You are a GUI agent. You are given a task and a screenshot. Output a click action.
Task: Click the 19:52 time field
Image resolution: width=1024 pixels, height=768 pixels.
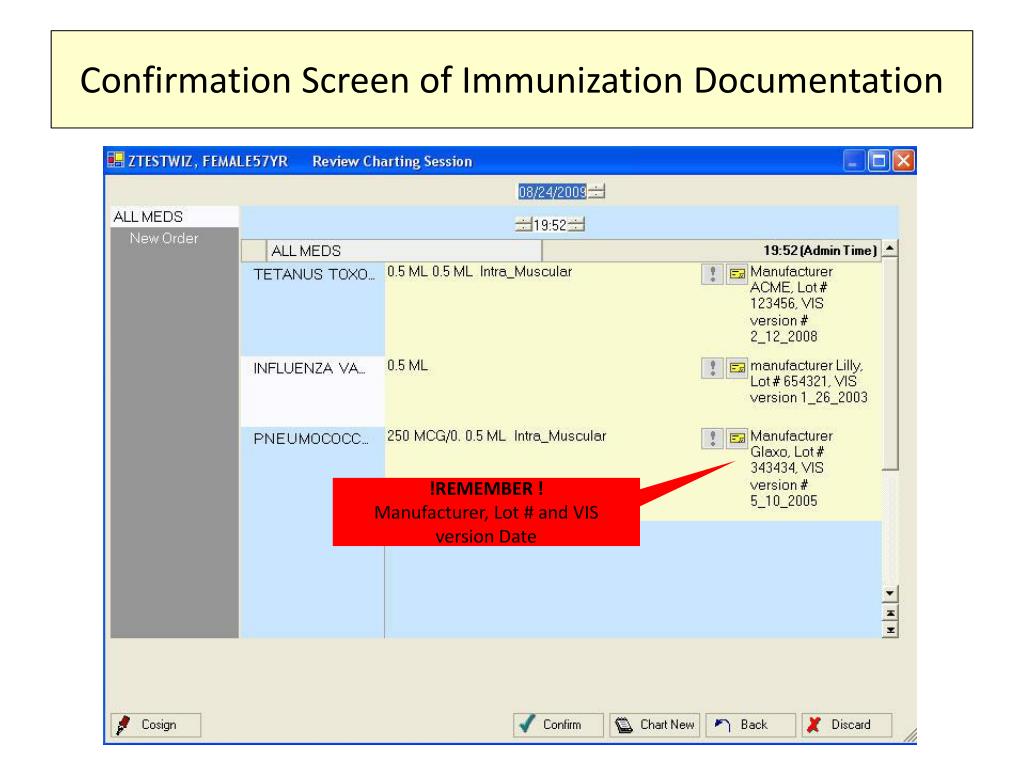(550, 225)
